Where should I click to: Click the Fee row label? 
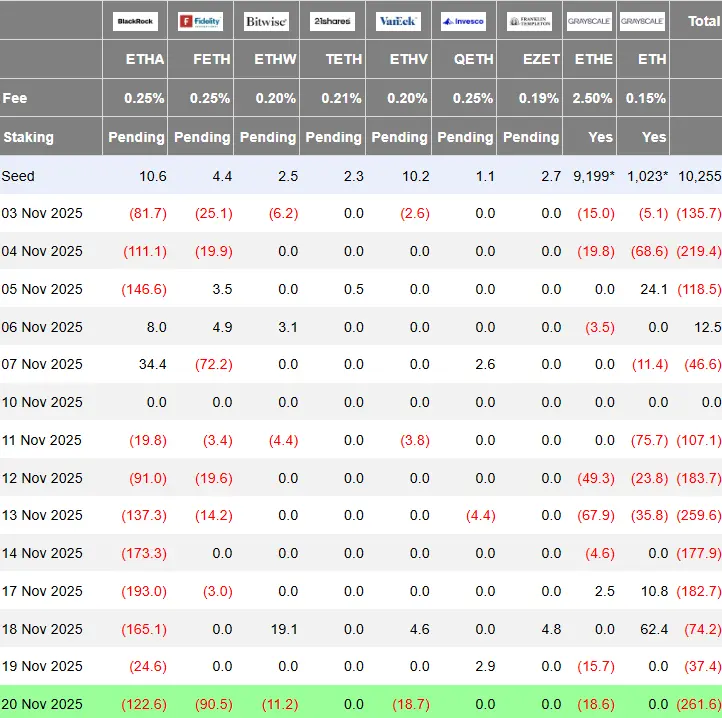click(15, 98)
